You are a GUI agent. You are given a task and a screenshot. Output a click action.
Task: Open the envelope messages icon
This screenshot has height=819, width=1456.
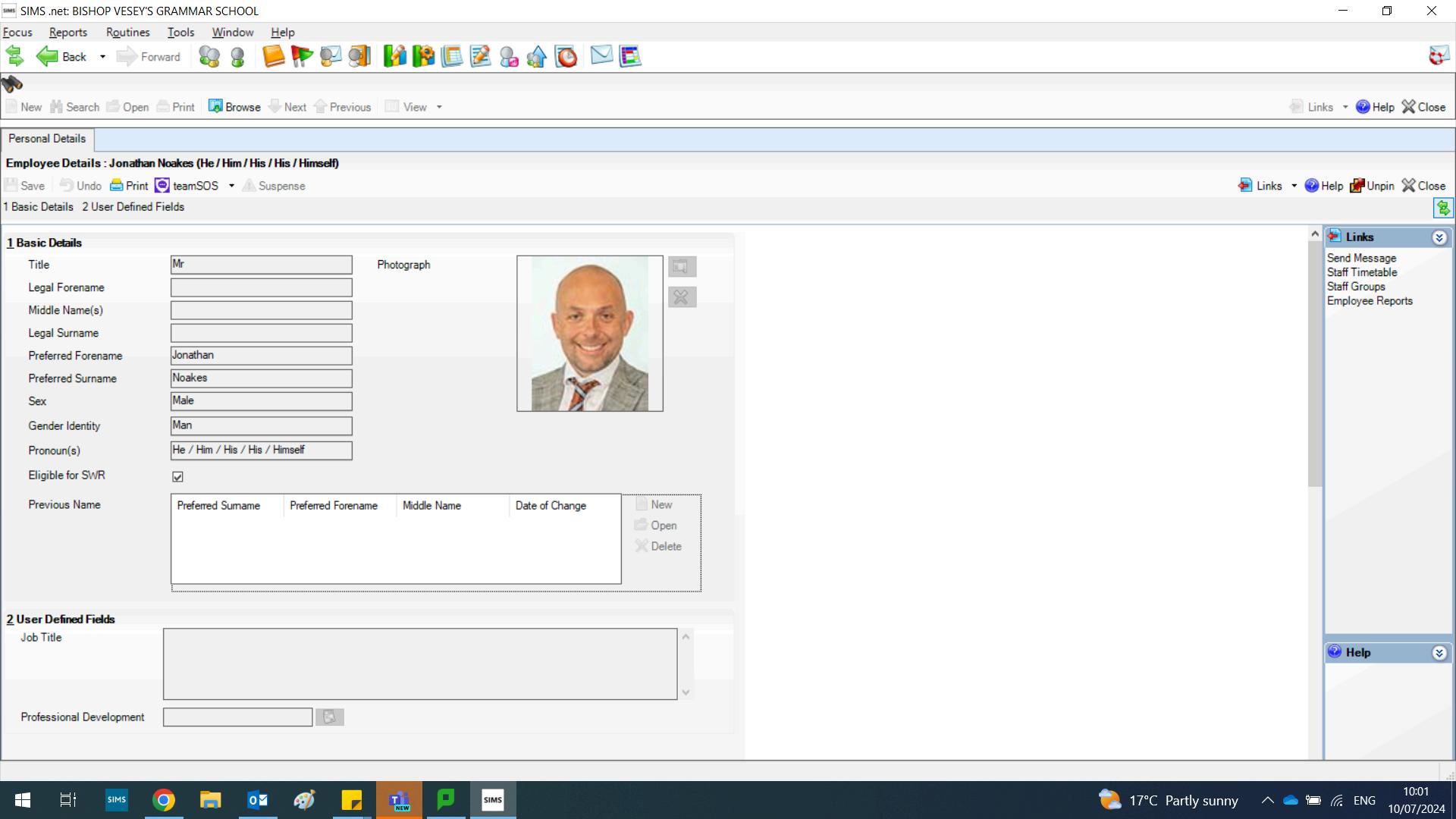(x=601, y=55)
